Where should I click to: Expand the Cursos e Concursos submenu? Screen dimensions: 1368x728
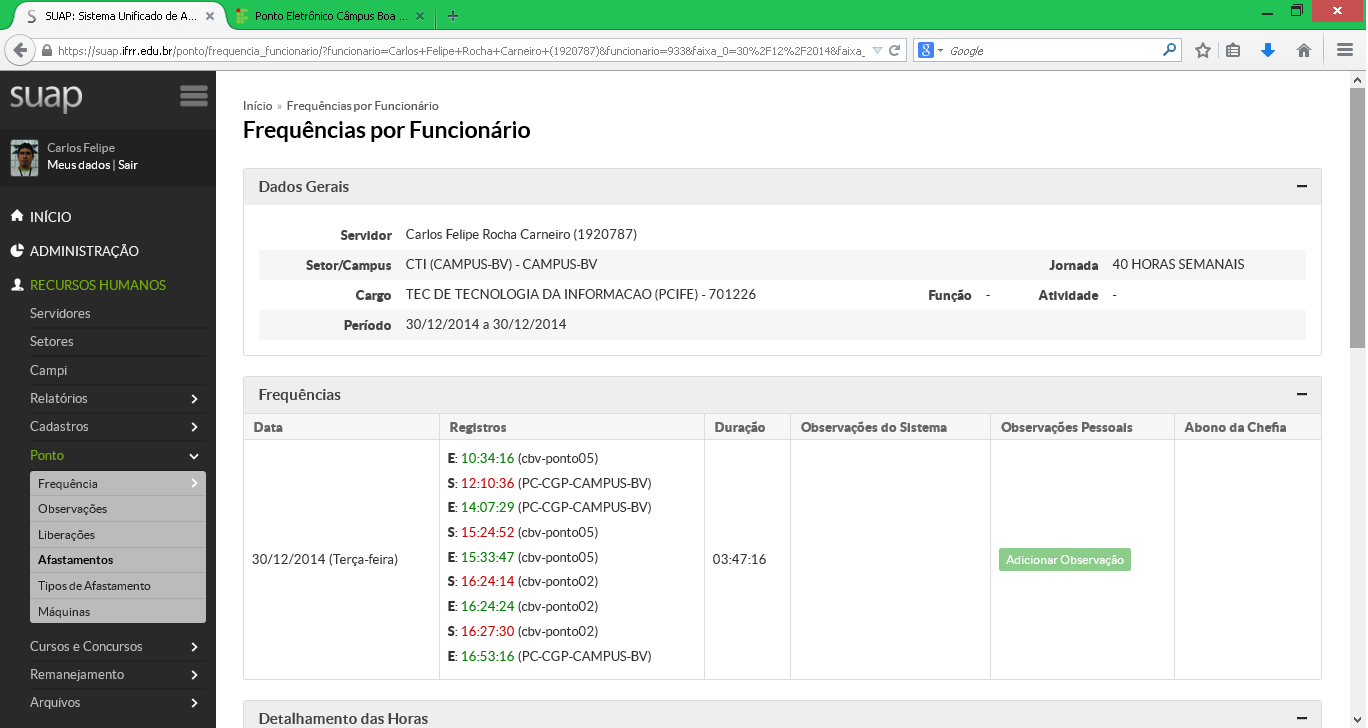pos(194,647)
